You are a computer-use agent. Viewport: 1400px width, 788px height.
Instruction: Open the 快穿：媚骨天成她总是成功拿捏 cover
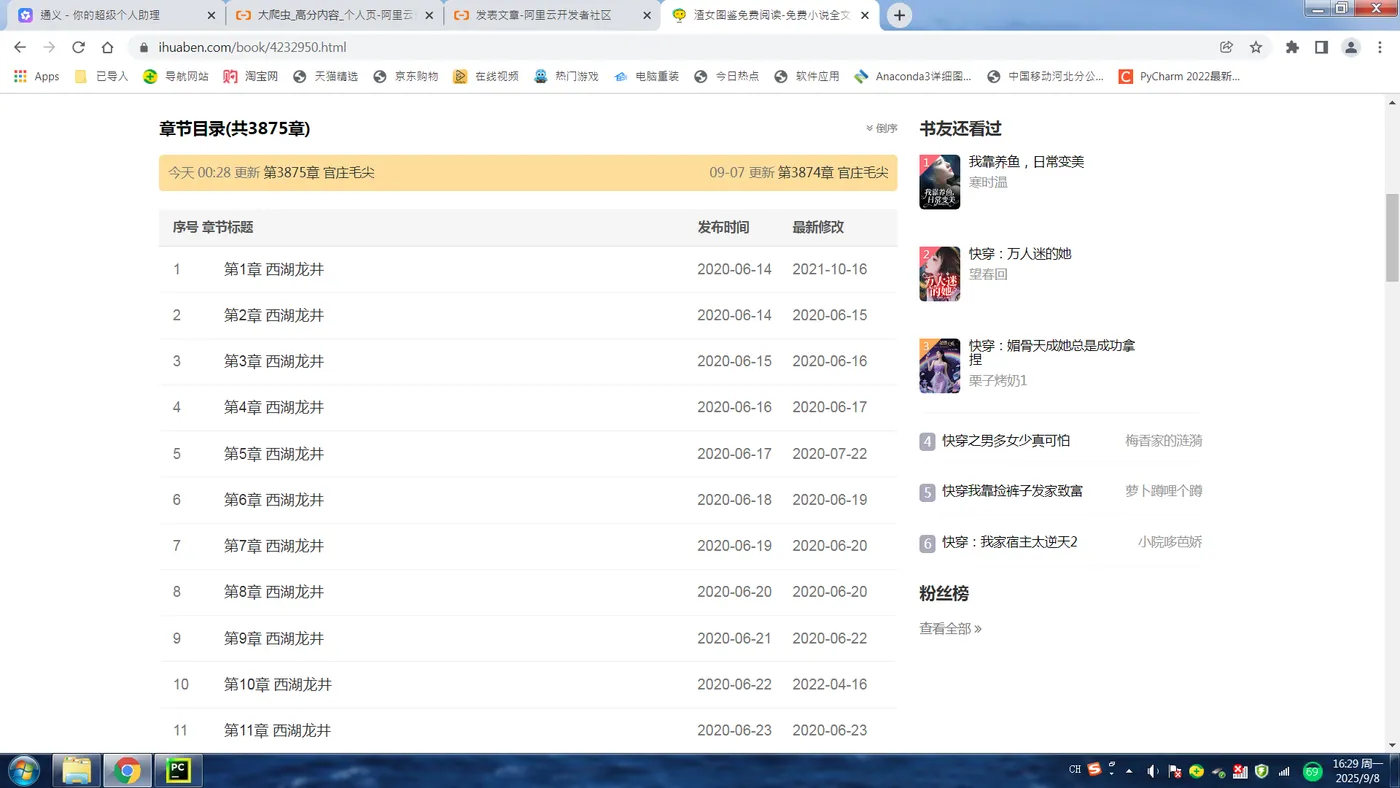pyautogui.click(x=940, y=366)
